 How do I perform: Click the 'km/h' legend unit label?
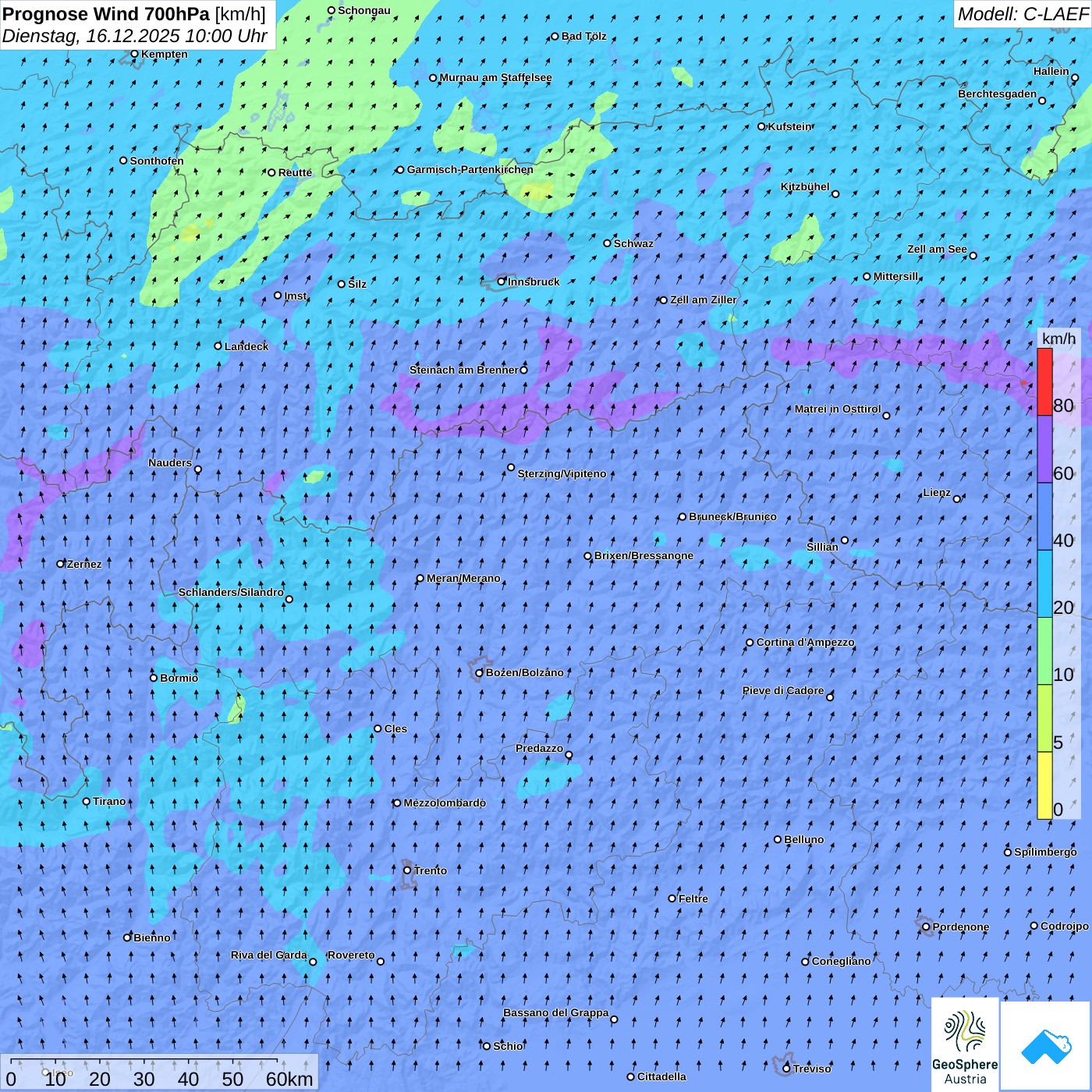[1059, 339]
